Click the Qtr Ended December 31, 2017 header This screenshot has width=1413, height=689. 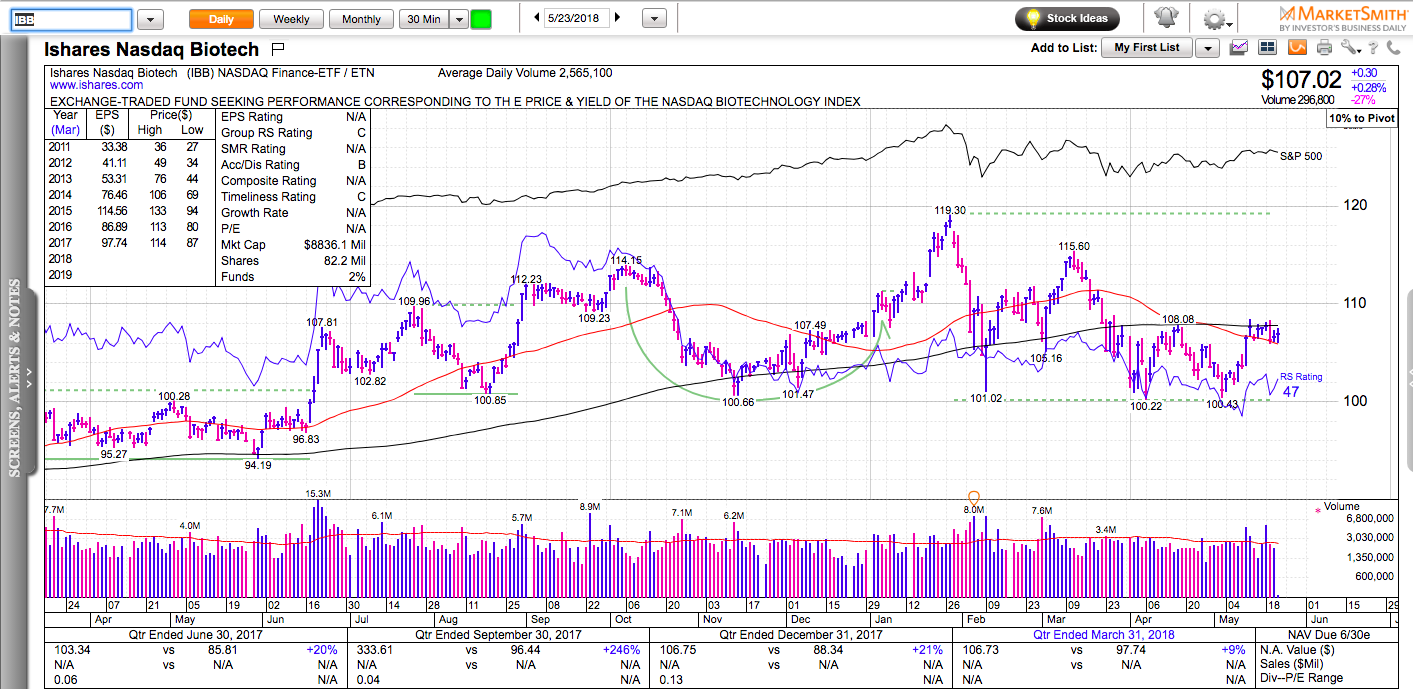pos(800,634)
